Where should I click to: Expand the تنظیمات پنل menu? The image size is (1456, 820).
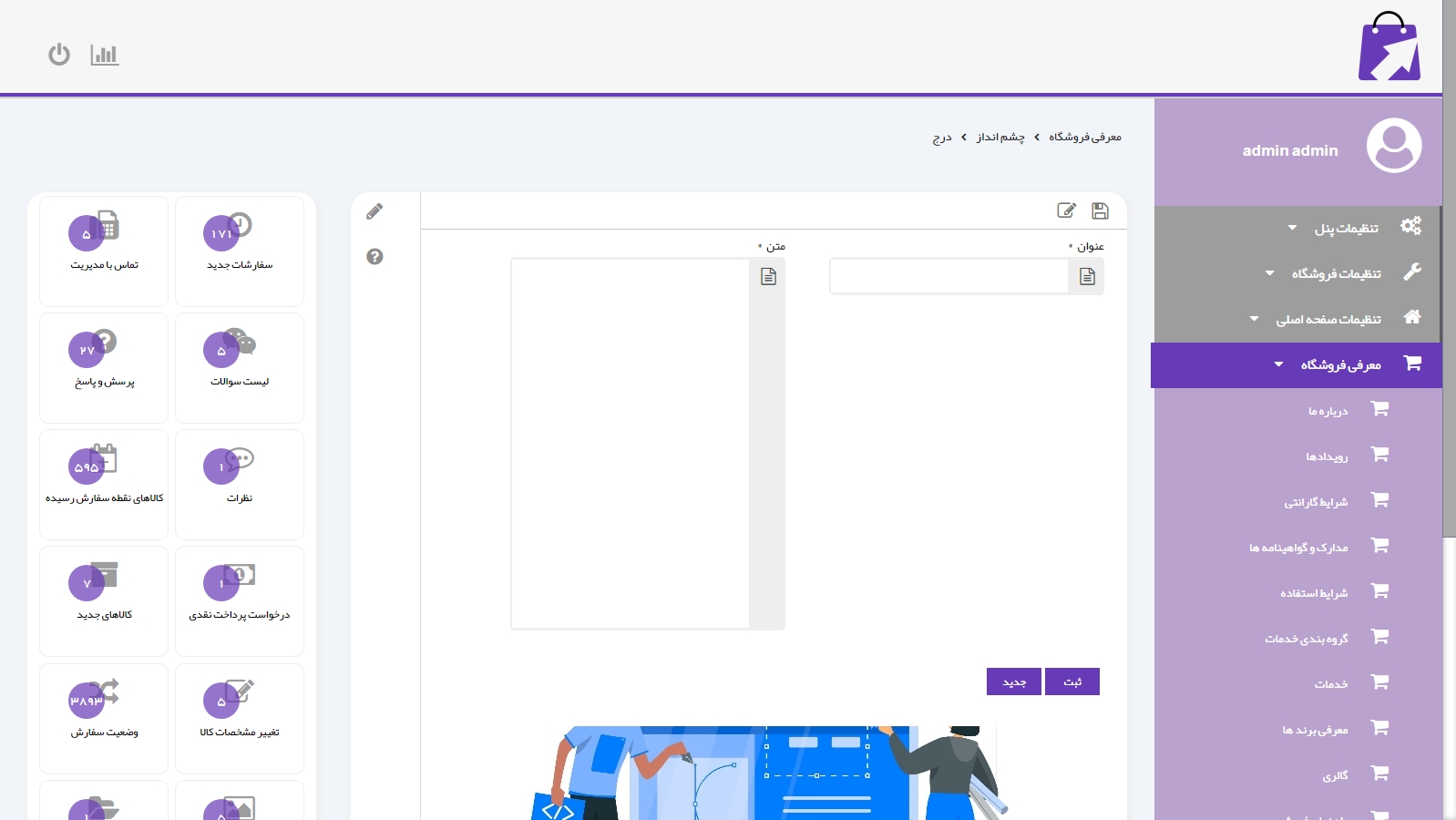(1346, 228)
